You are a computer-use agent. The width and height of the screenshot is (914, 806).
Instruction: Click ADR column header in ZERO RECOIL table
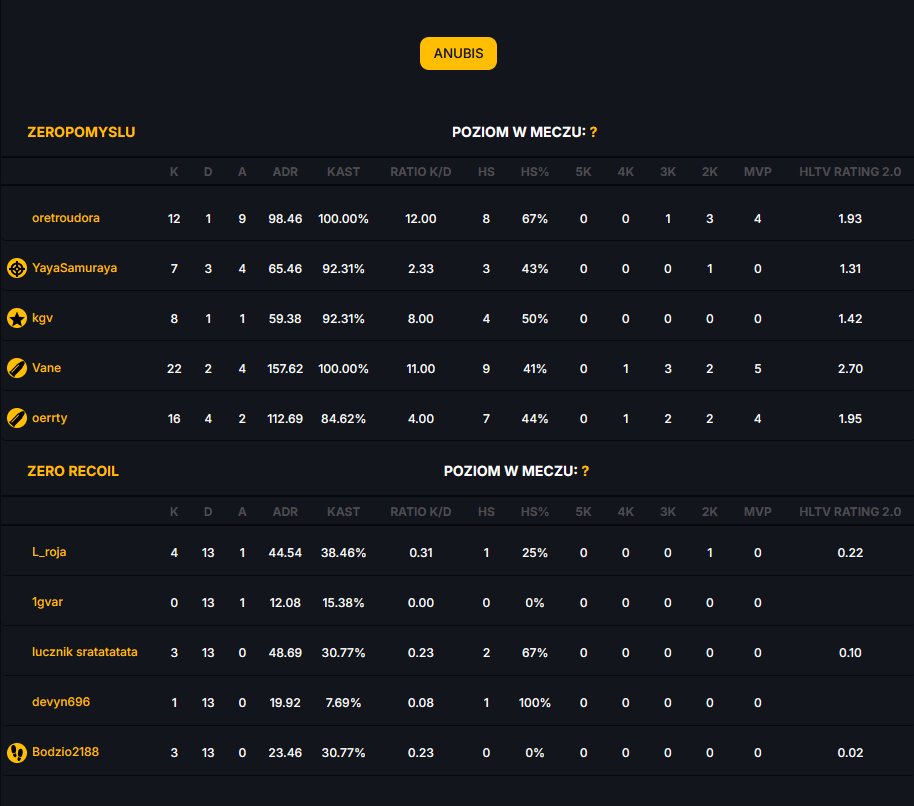(x=285, y=512)
